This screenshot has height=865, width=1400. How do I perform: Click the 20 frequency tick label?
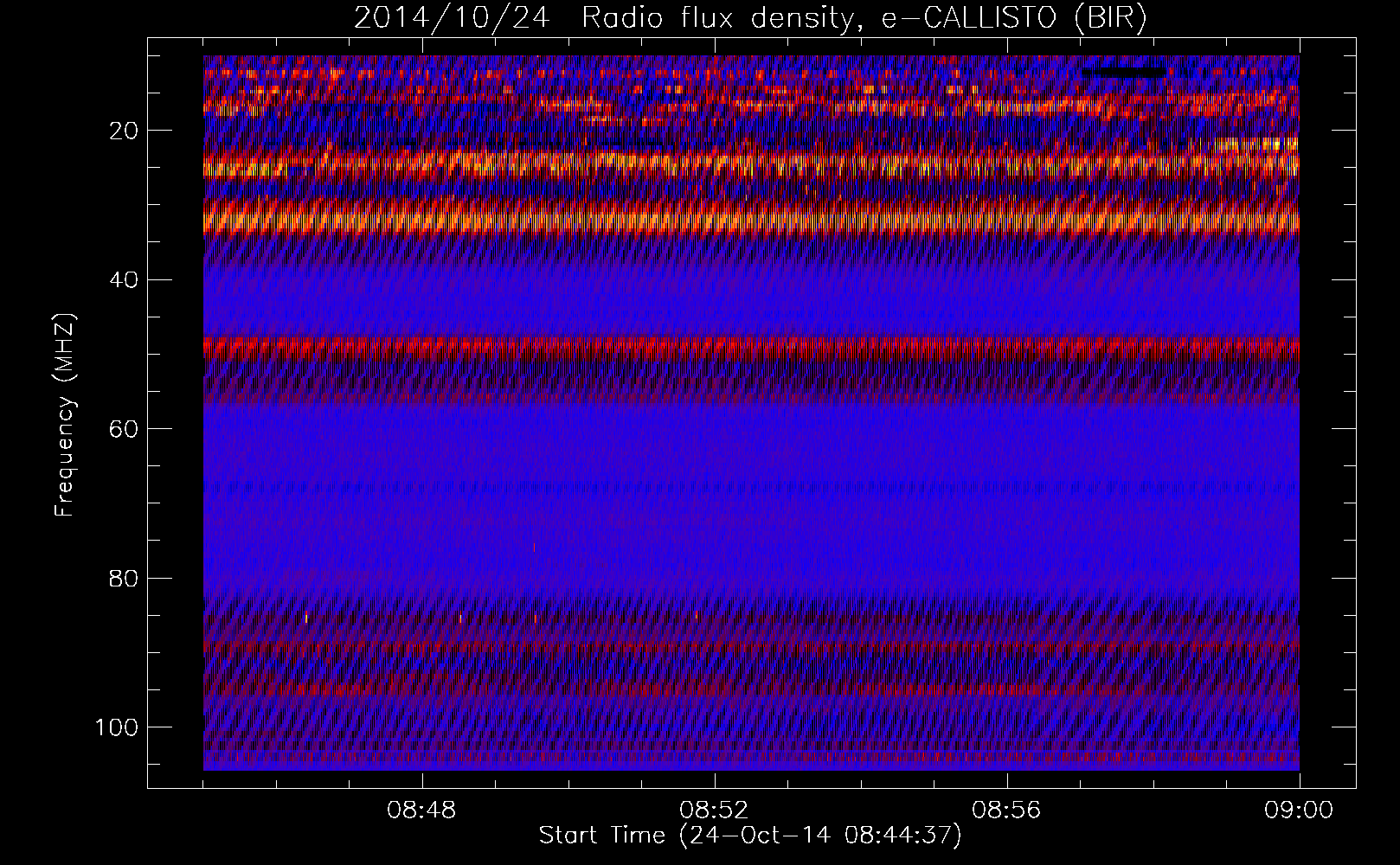click(x=125, y=131)
